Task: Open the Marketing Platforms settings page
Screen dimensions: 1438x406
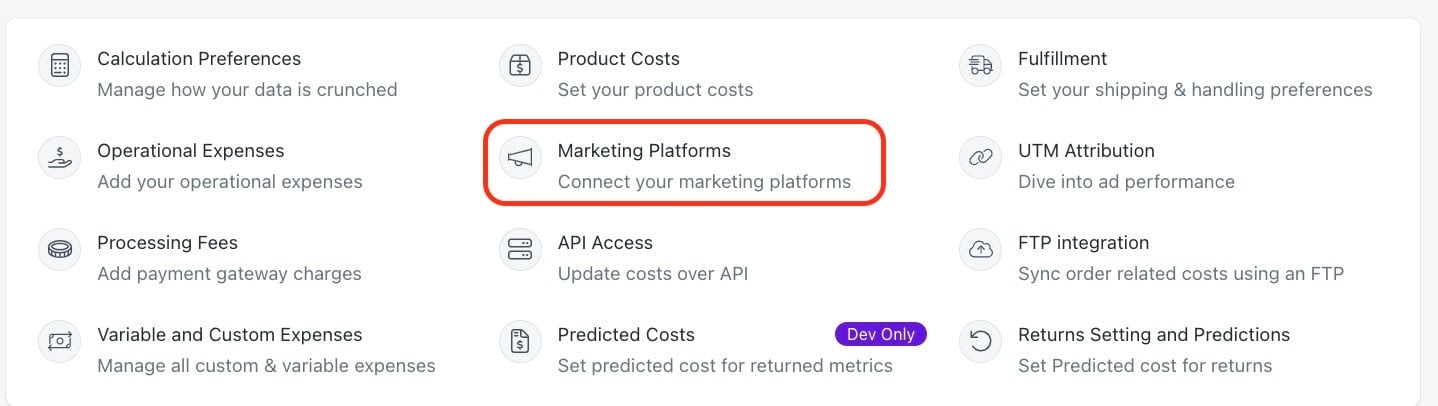Action: point(644,151)
